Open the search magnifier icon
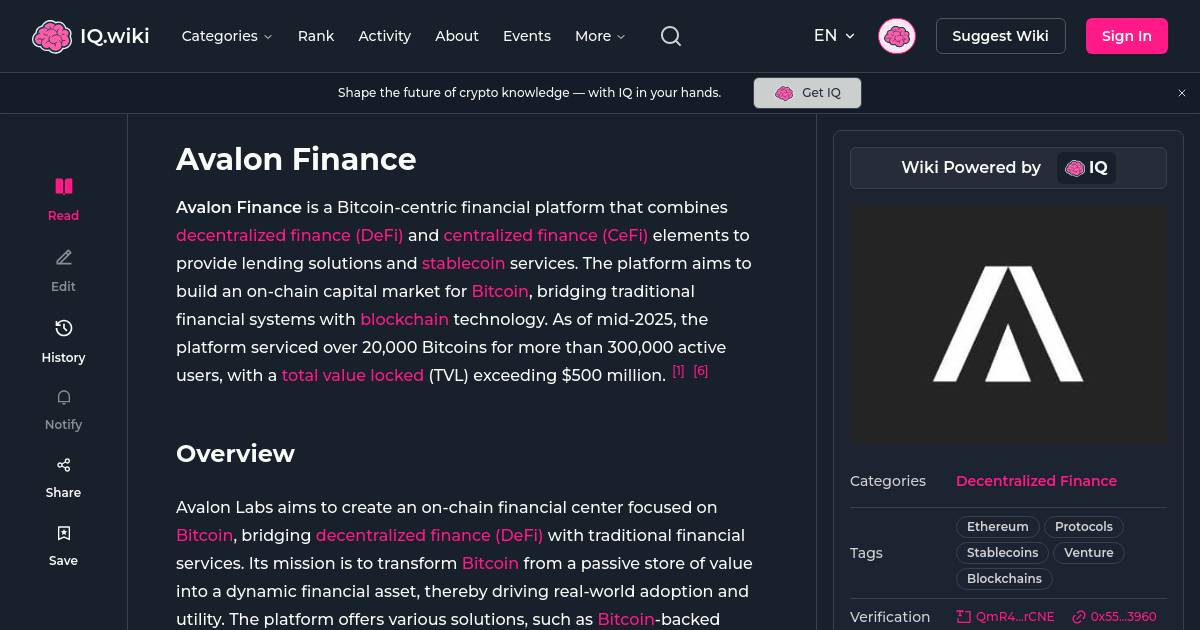 pyautogui.click(x=670, y=36)
